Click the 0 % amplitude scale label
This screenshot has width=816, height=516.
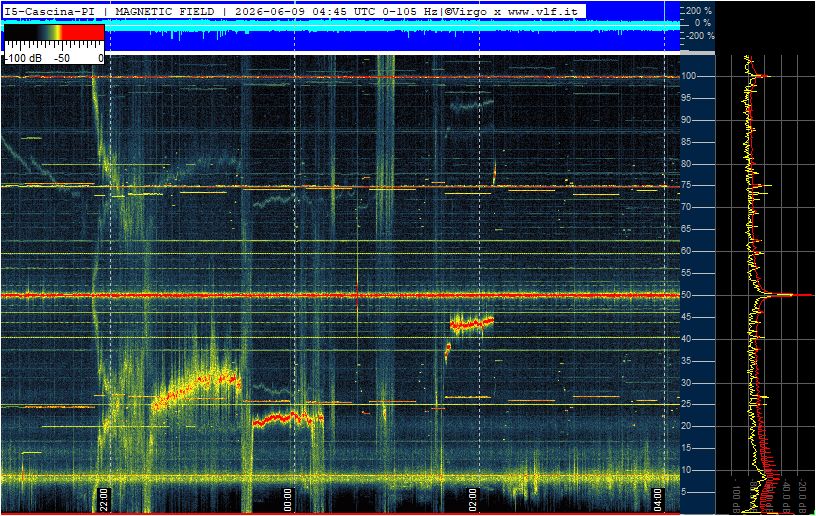[703, 23]
